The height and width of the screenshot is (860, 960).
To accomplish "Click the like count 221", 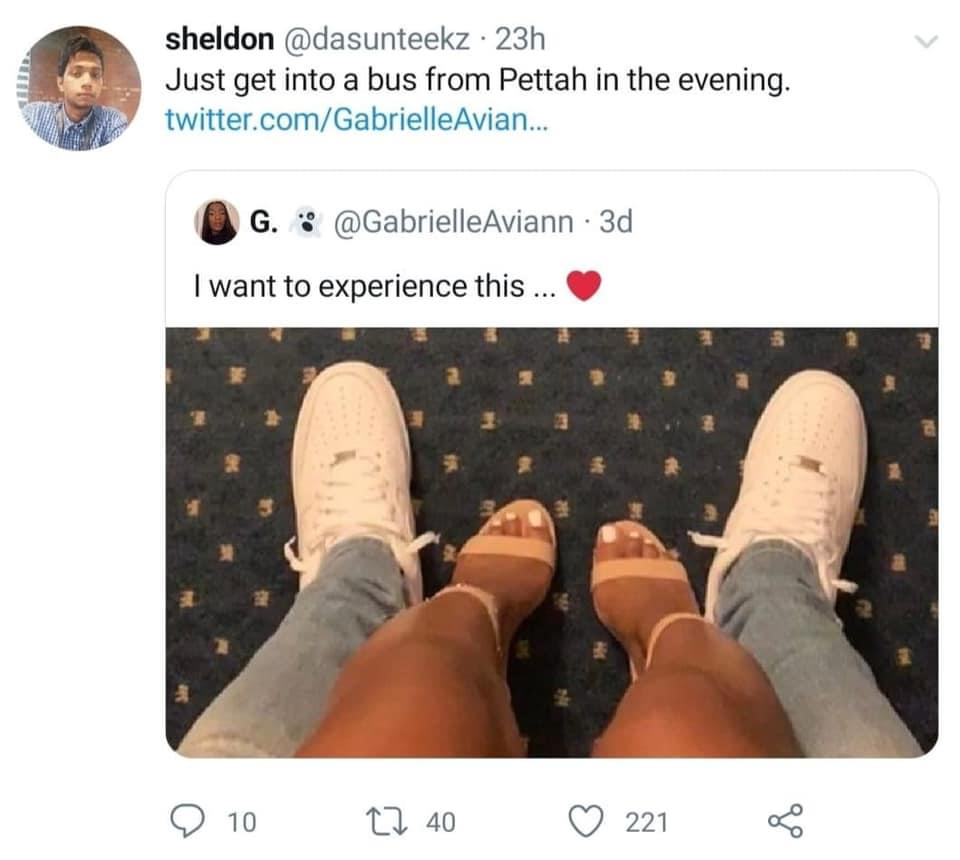I will [646, 822].
